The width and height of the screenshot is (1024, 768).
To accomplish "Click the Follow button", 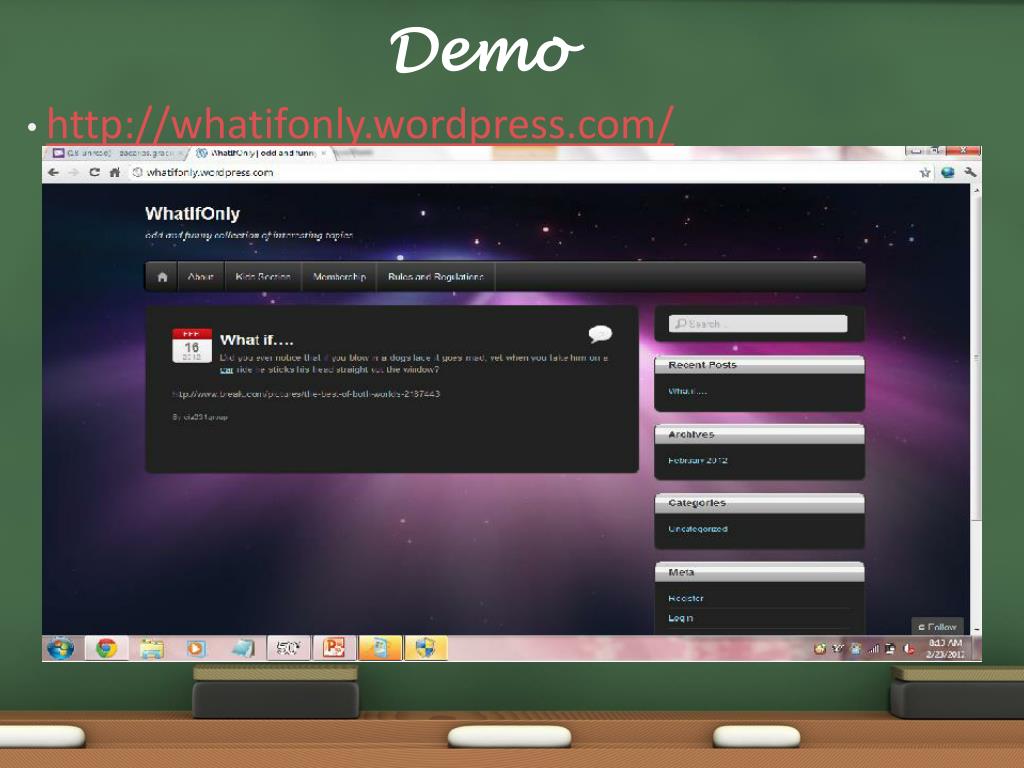I will 937,626.
